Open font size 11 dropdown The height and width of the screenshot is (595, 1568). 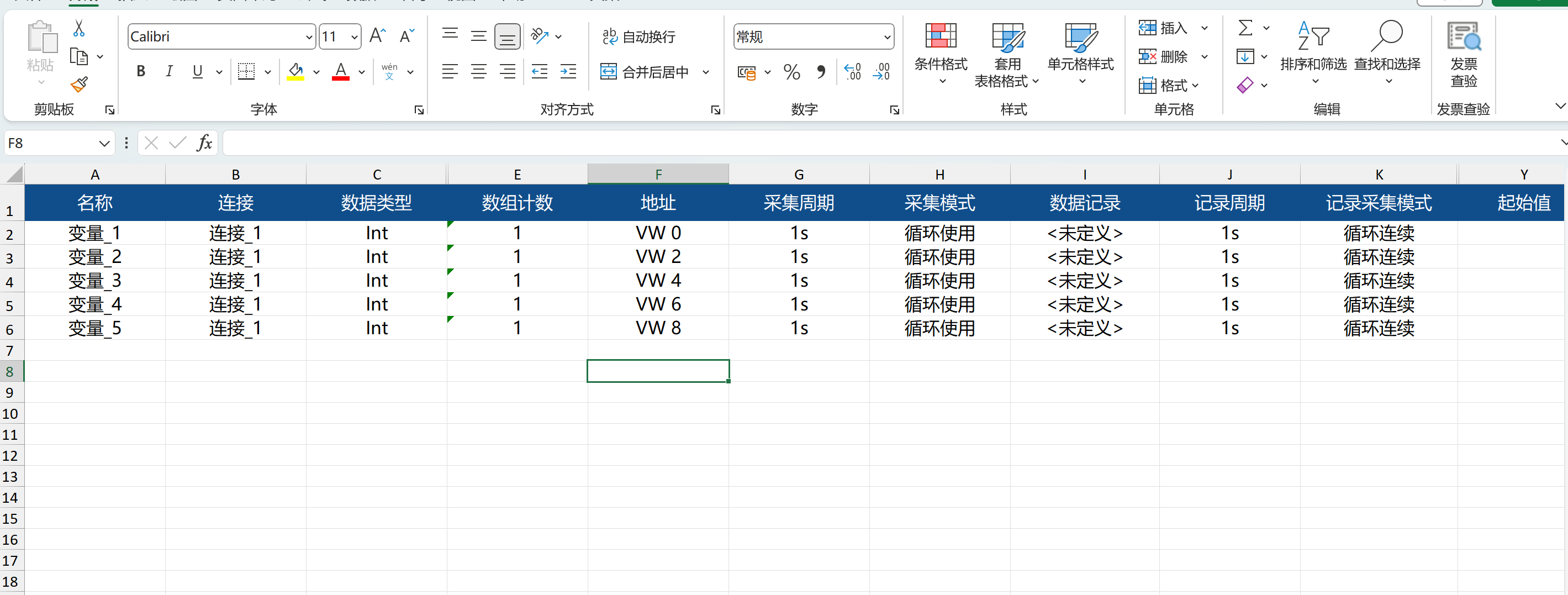pyautogui.click(x=354, y=37)
